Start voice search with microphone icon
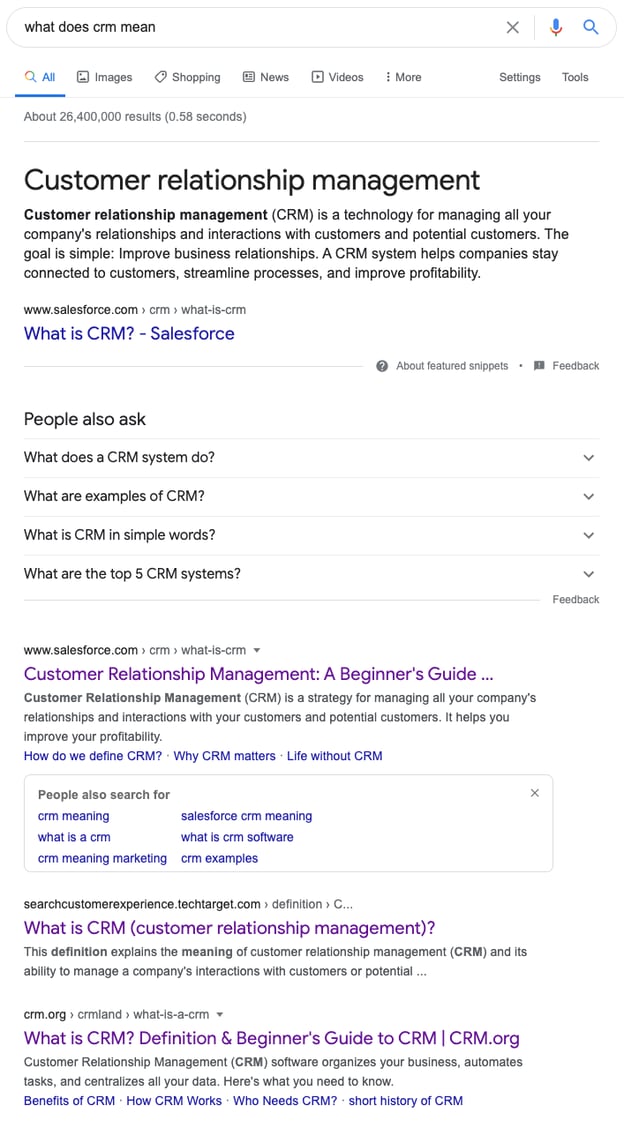Viewport: 624px width, 1128px height. click(x=556, y=28)
